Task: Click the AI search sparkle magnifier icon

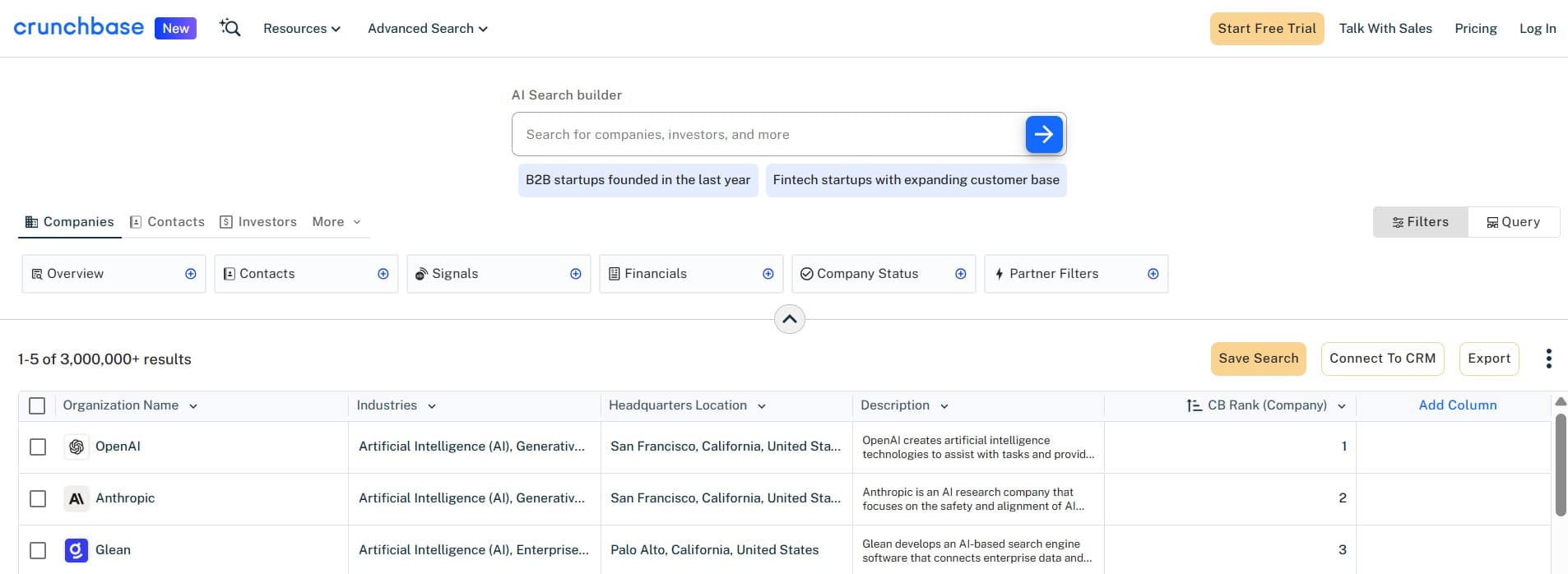Action: 230,28
